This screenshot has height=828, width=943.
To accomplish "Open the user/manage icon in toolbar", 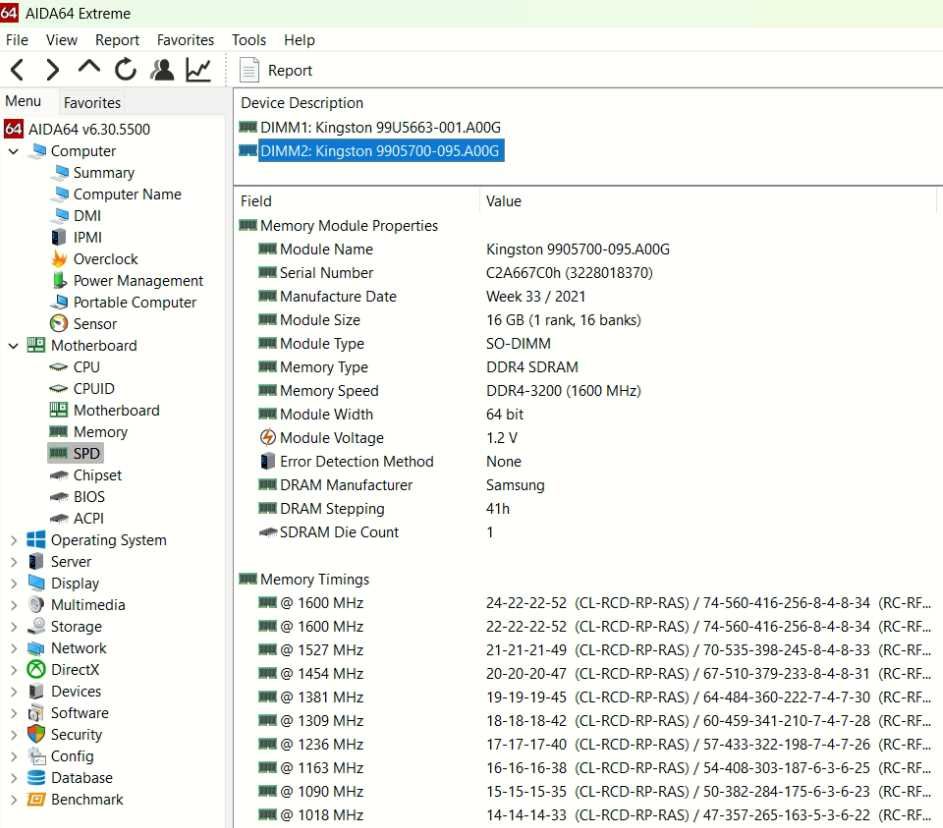I will 162,70.
